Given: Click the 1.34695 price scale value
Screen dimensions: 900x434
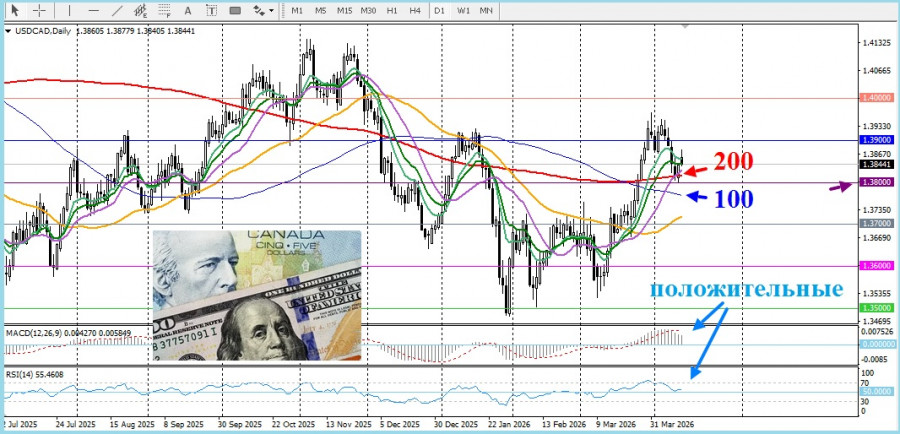Looking at the screenshot, I should pos(876,321).
